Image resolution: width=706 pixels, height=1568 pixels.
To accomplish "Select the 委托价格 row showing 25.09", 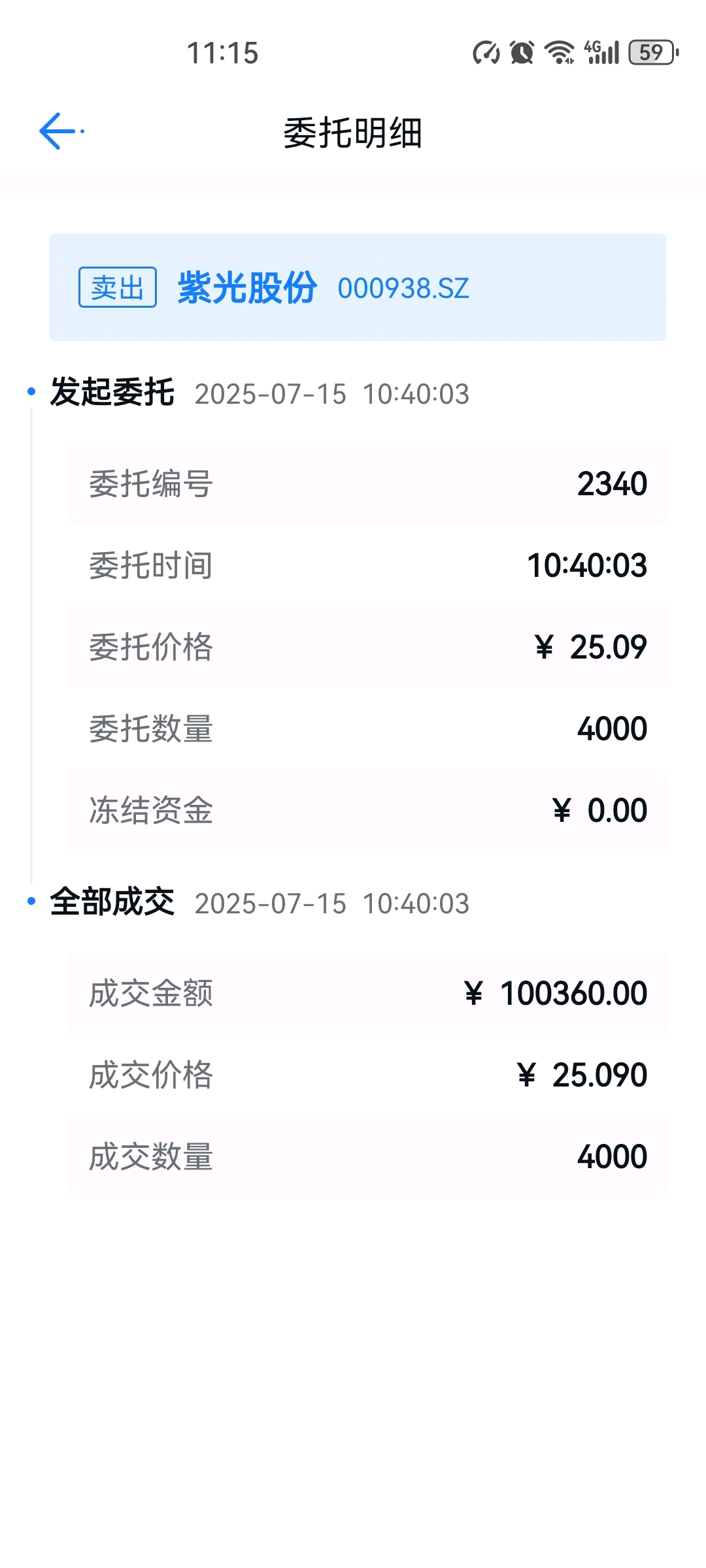I will 367,647.
